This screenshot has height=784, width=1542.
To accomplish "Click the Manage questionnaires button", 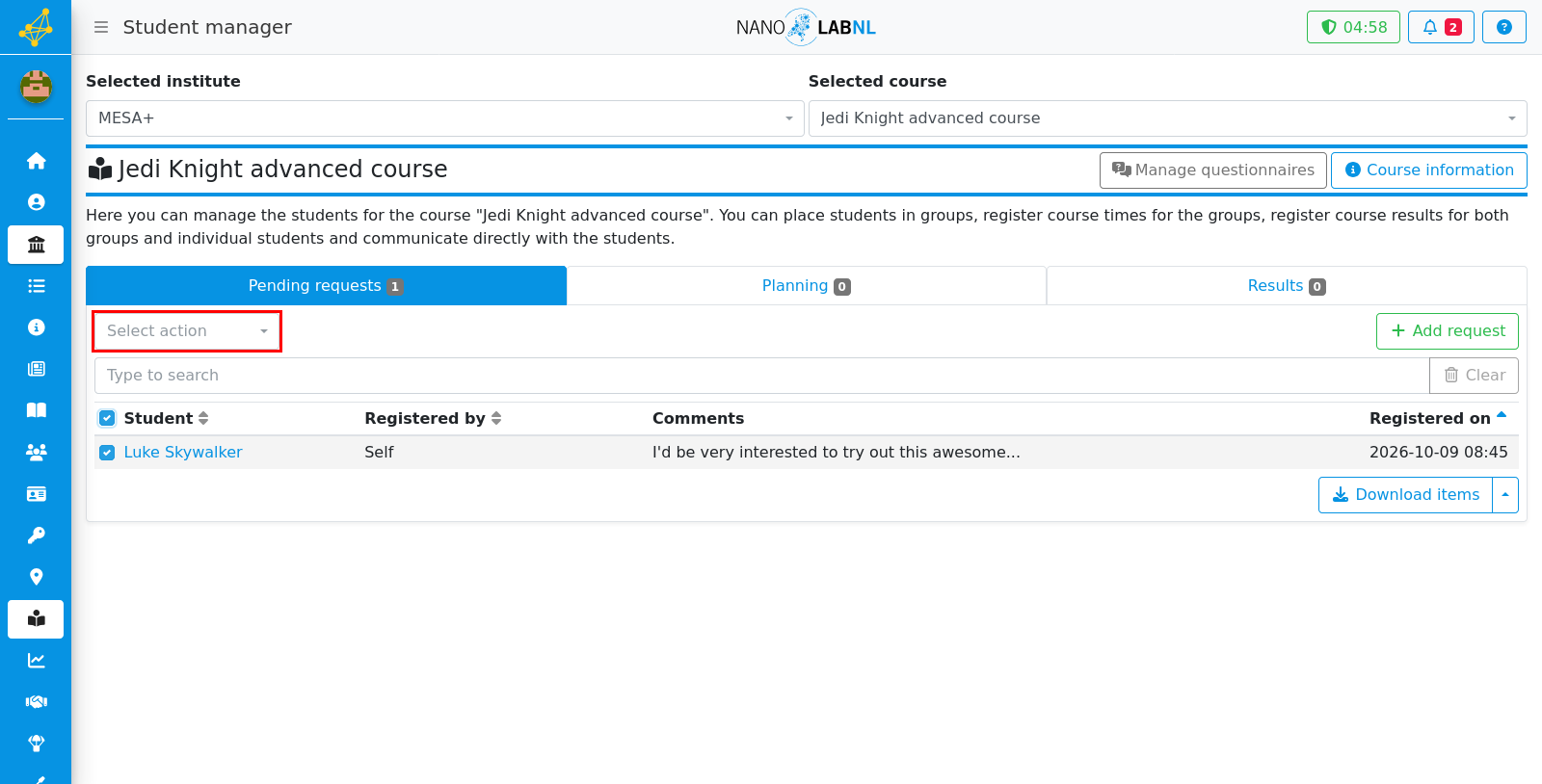I will (x=1213, y=170).
